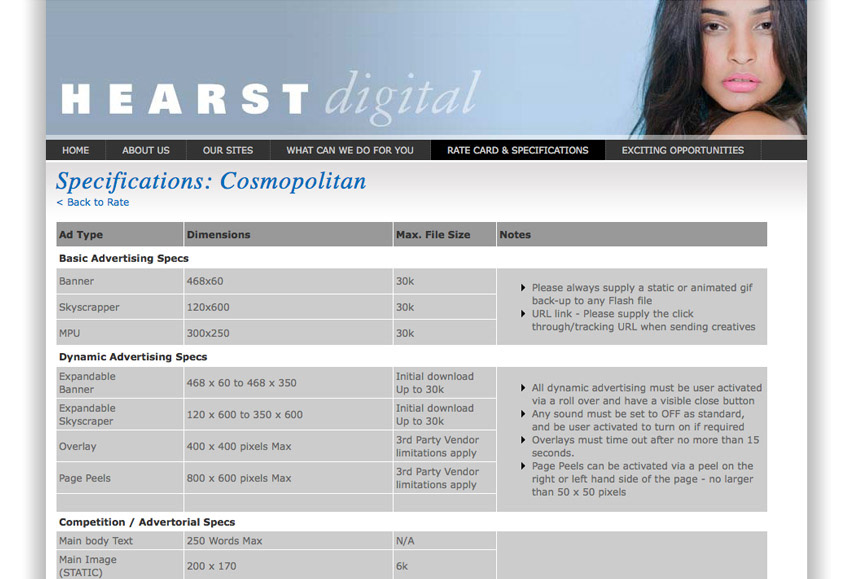Click the 'Notes' column header
This screenshot has width=851, height=579.
pyautogui.click(x=632, y=234)
